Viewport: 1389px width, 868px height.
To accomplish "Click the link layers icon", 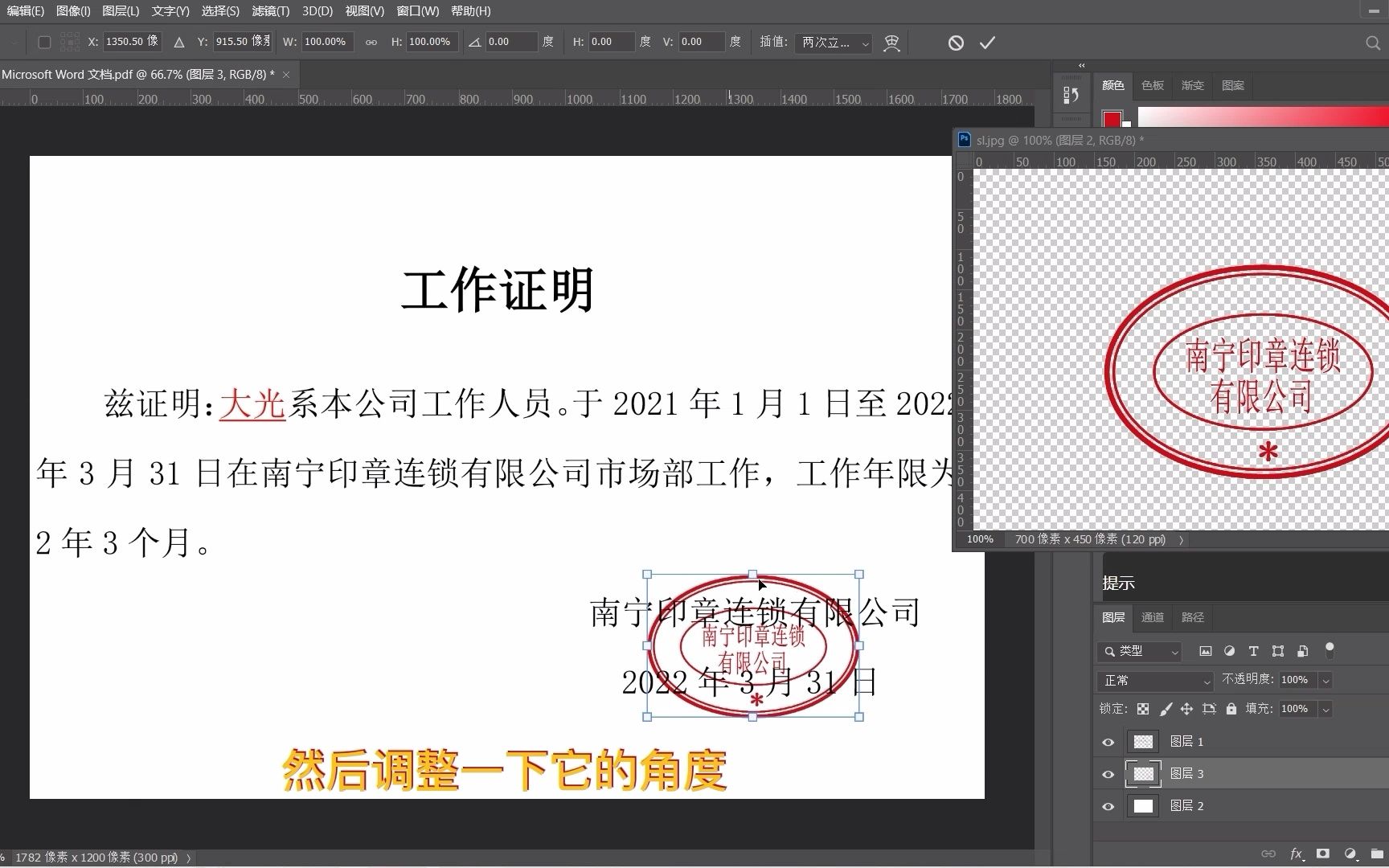I will pos(1268,854).
